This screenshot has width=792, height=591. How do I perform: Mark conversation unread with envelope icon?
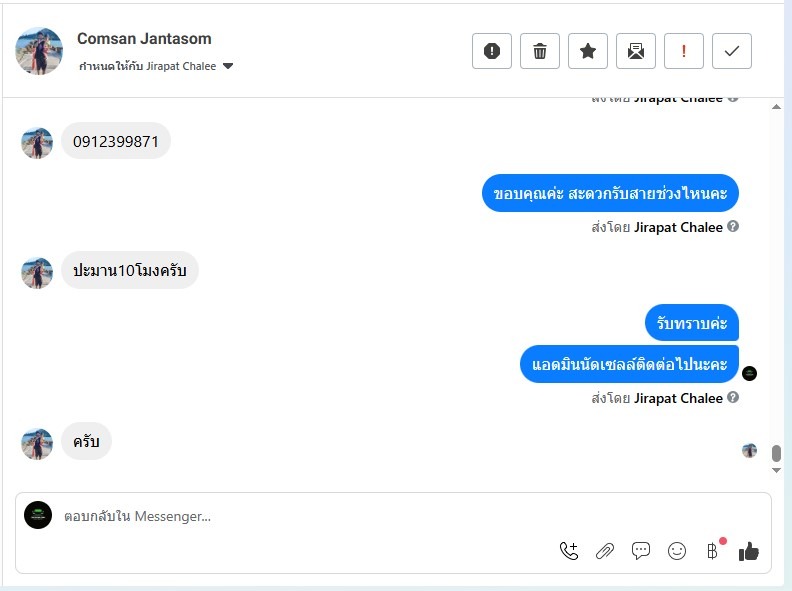point(635,51)
